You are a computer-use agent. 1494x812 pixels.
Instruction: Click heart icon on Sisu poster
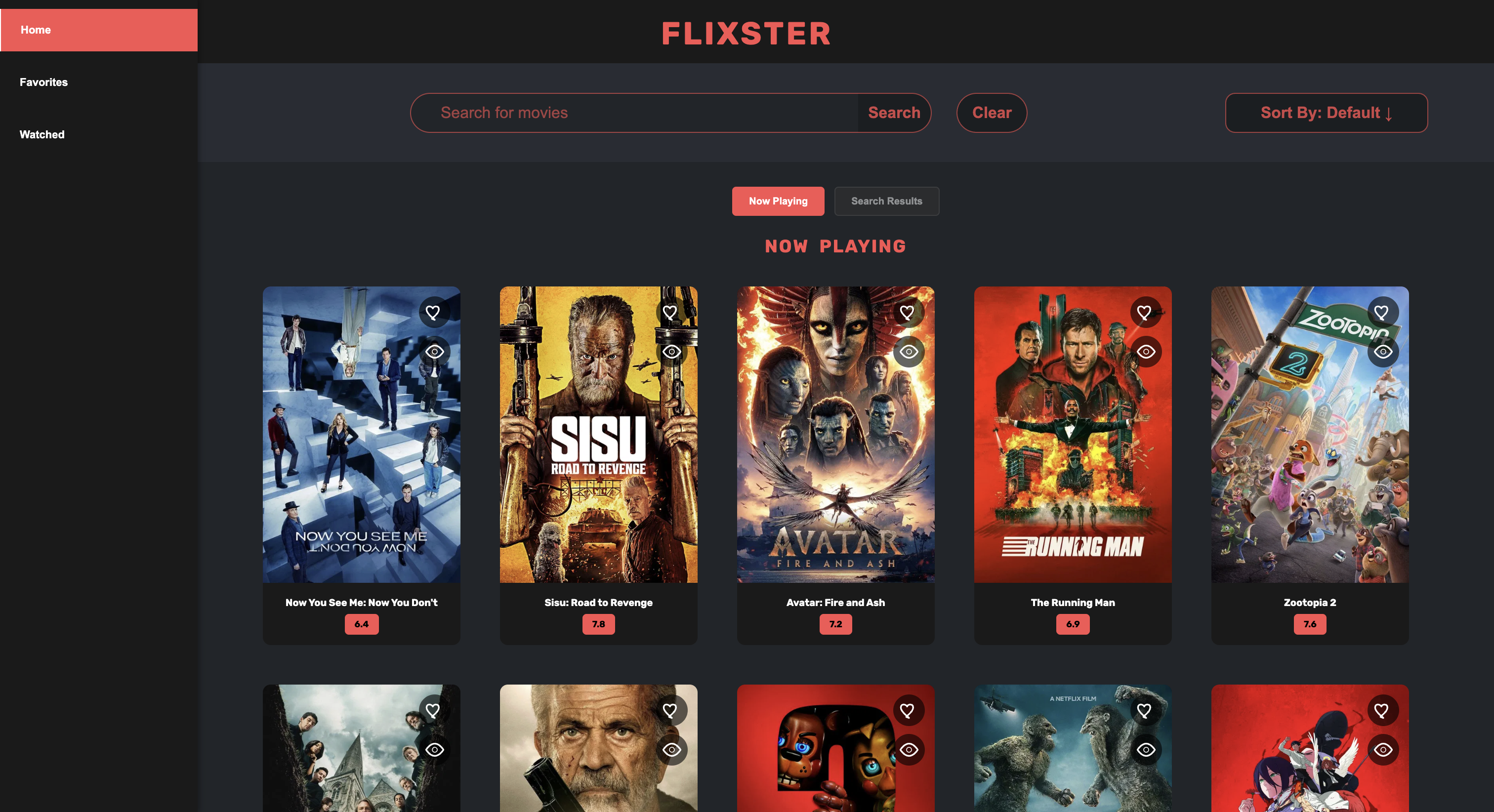click(670, 313)
